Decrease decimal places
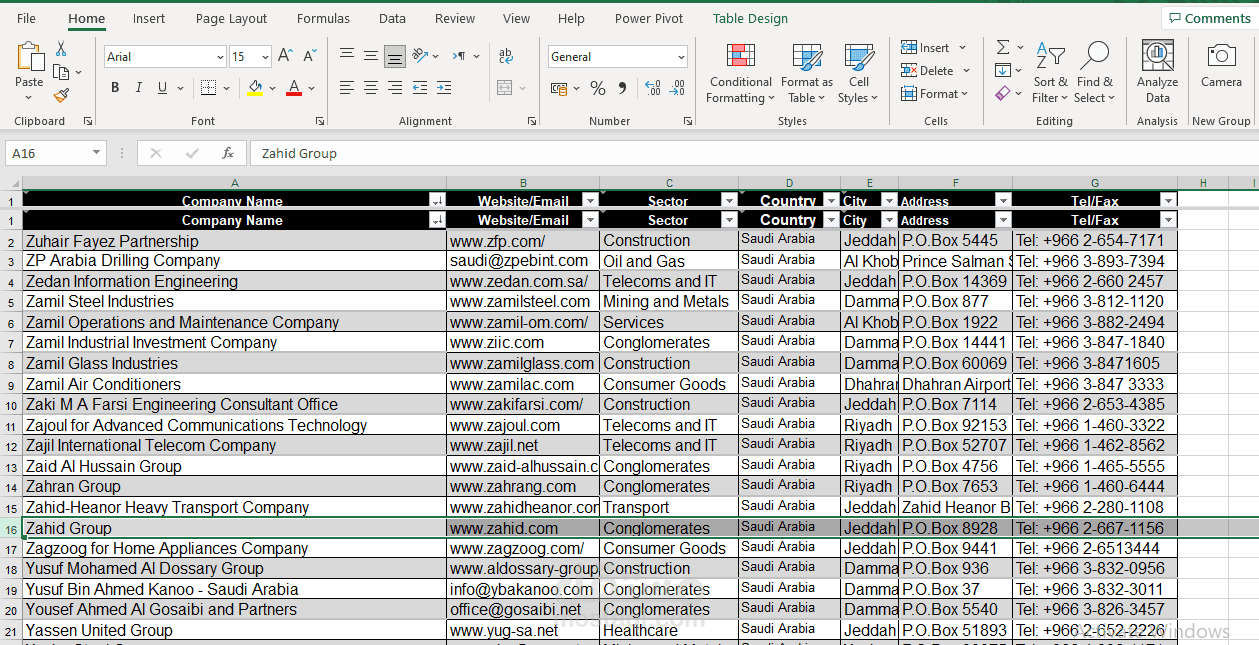 click(678, 88)
